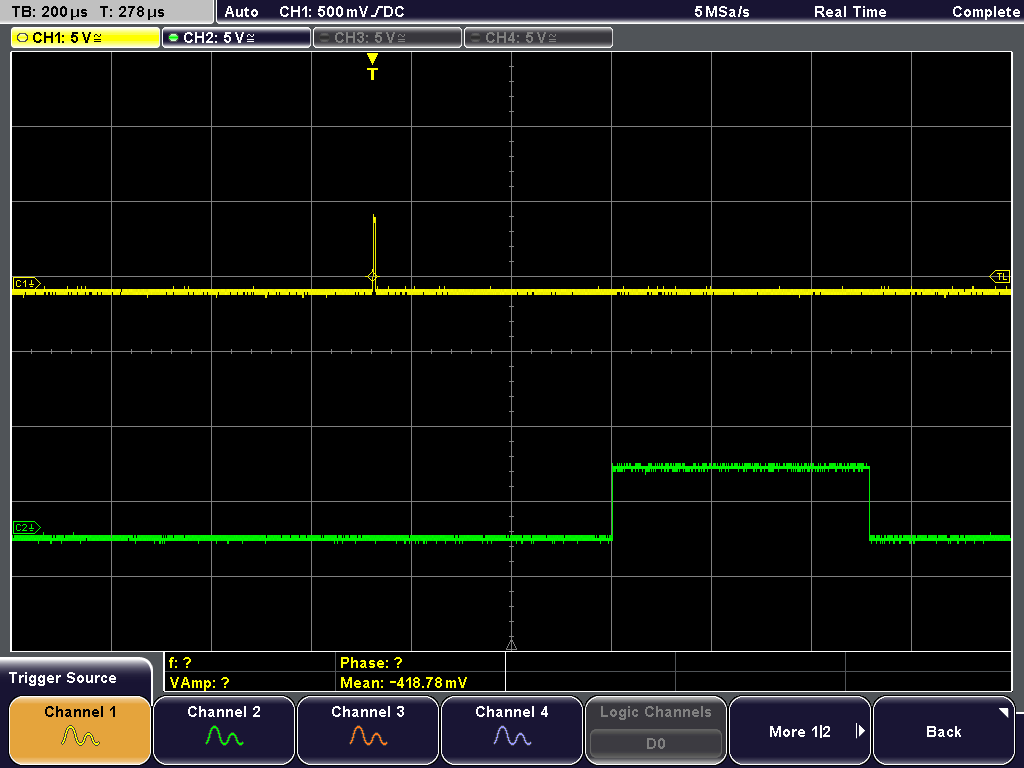
Task: Click the yellow trigger position T marker
Action: tap(372, 67)
